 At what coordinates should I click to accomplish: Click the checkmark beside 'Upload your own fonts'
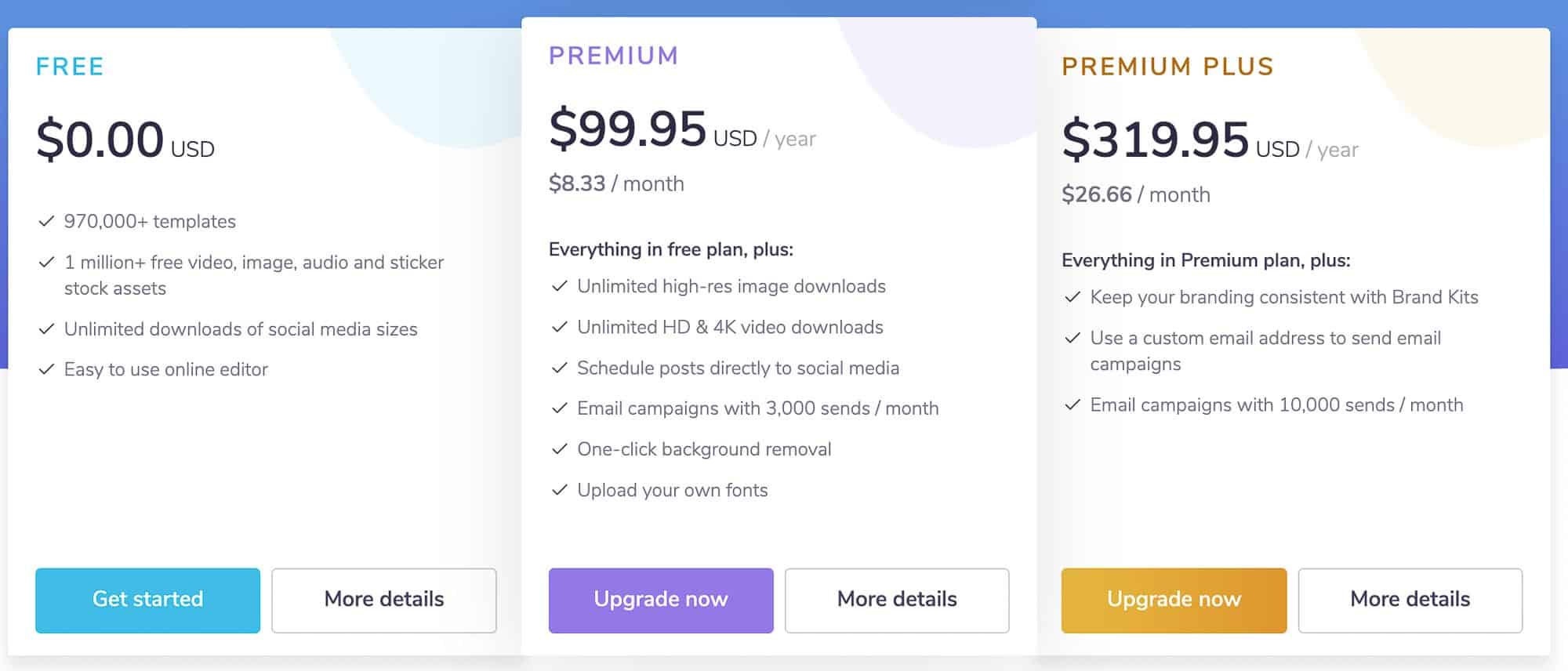coord(559,491)
